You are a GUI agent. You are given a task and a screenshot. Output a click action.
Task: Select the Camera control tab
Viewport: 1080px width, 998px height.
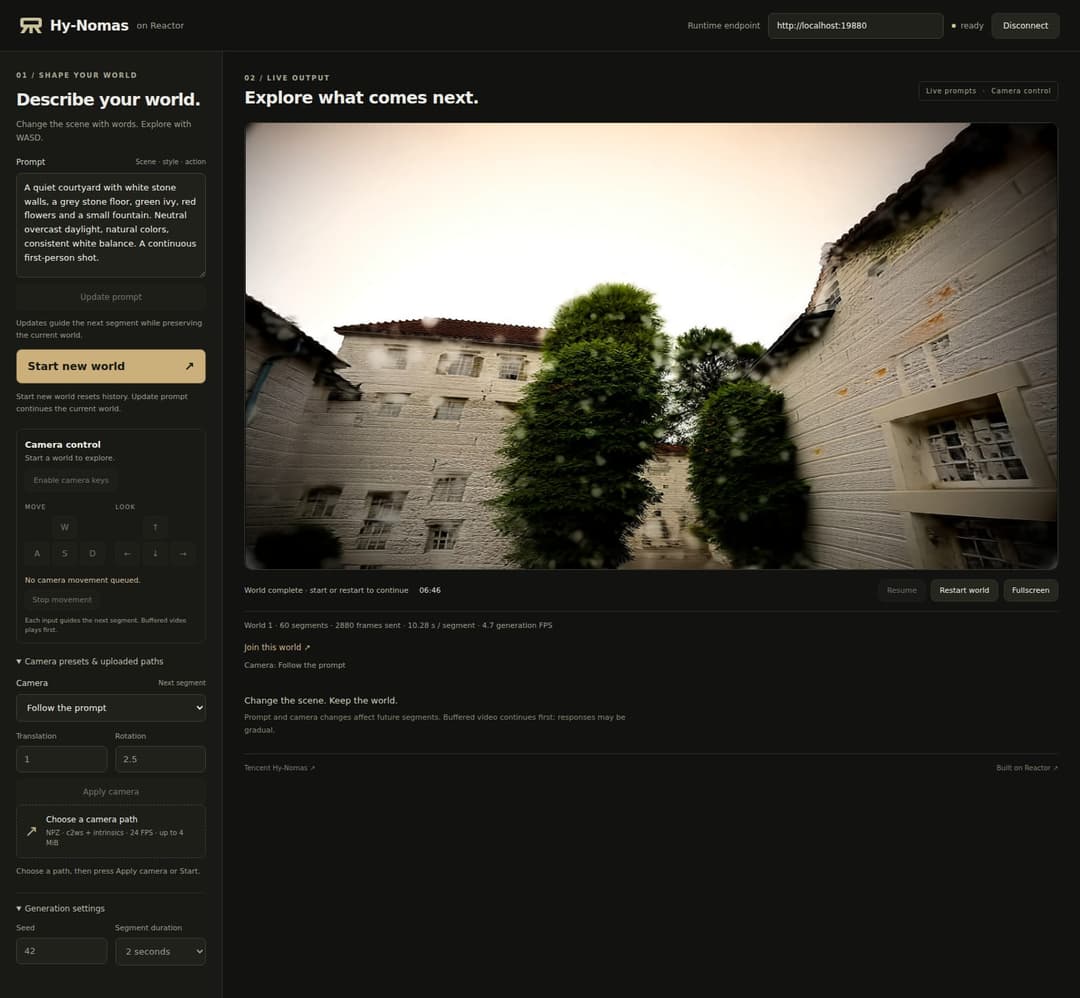(1021, 91)
